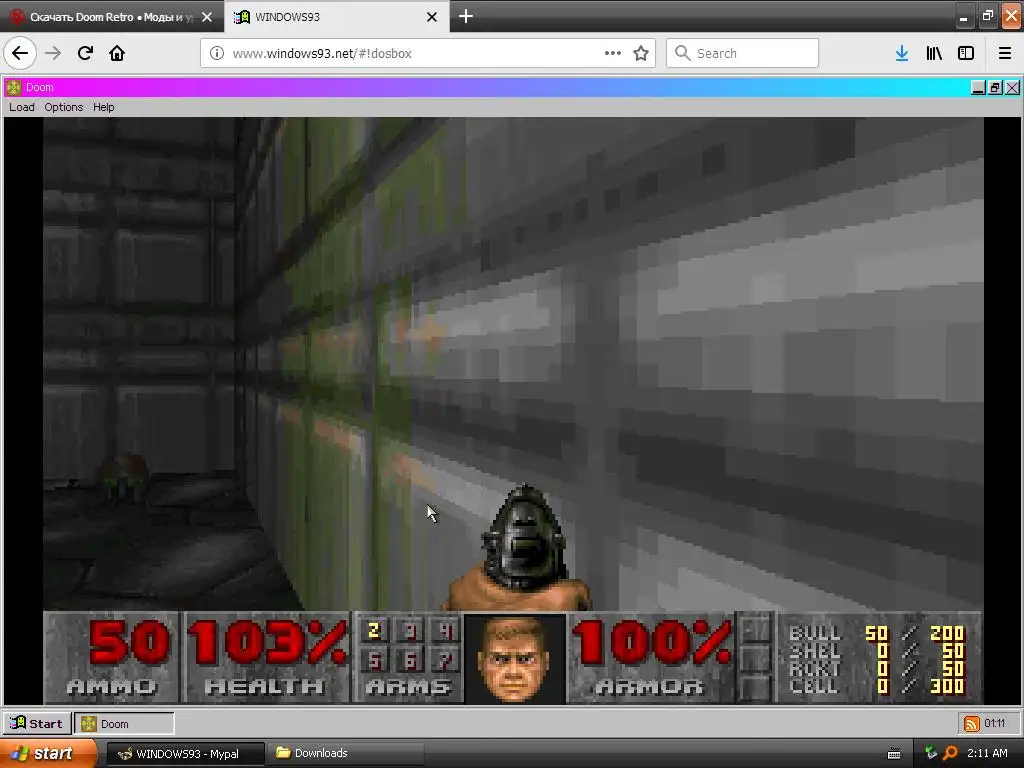
Task: Click the distant enemy down the corridor
Action: click(124, 475)
